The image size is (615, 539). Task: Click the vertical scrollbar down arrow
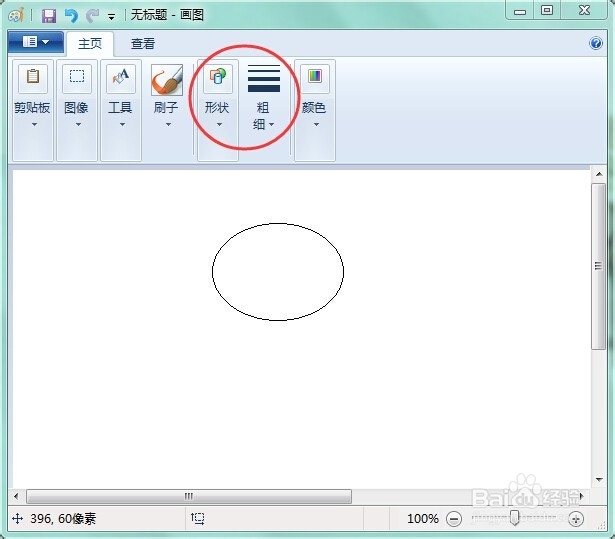(599, 479)
